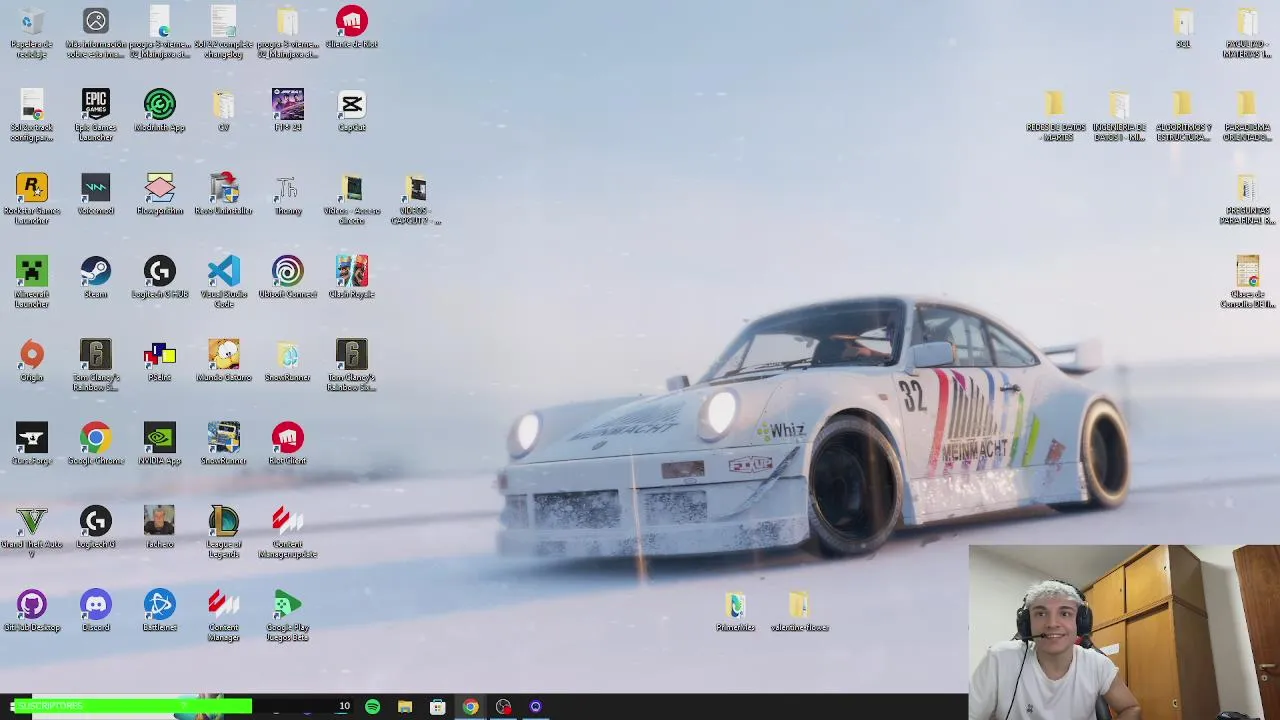Viewport: 1280px width, 720px height.
Task: Open the CurseForge shortcut
Action: tap(31, 445)
